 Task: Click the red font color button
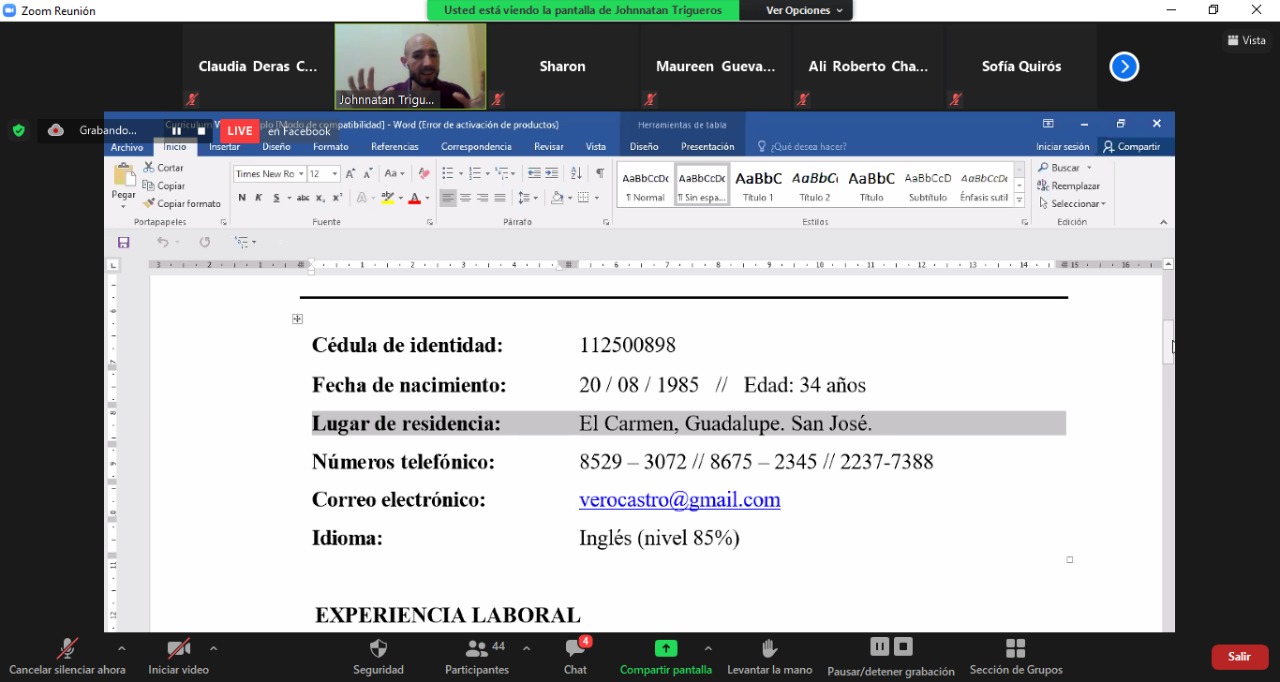(414, 198)
